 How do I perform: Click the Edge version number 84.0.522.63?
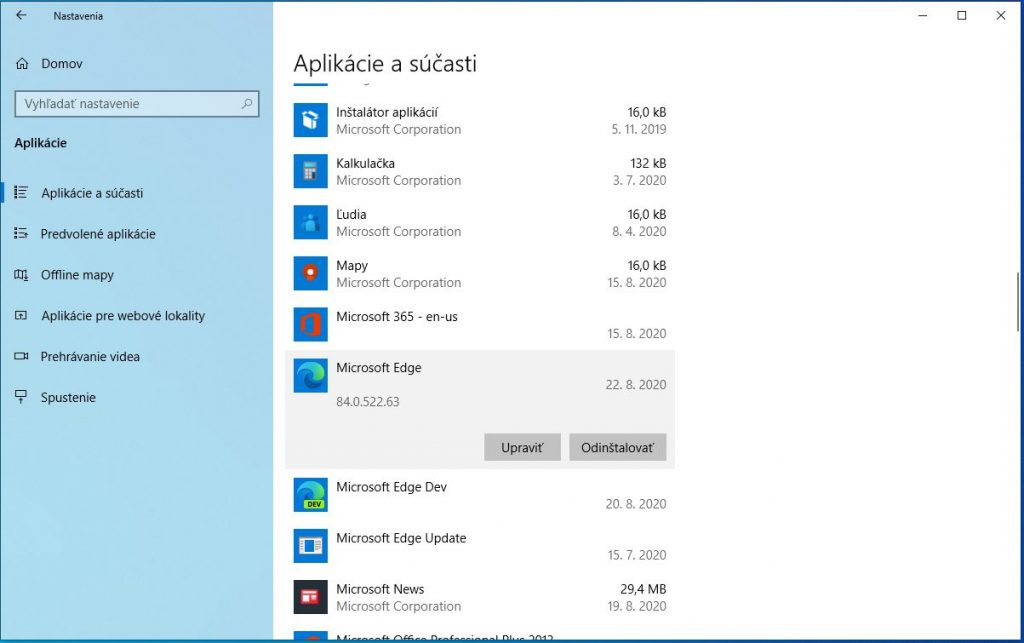coord(368,401)
